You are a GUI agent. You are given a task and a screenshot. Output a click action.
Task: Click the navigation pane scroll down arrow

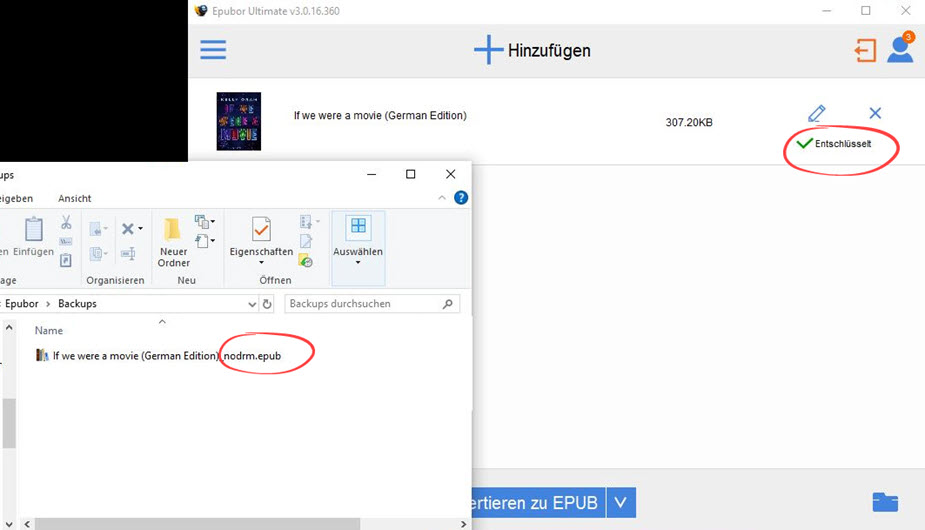(x=9, y=524)
